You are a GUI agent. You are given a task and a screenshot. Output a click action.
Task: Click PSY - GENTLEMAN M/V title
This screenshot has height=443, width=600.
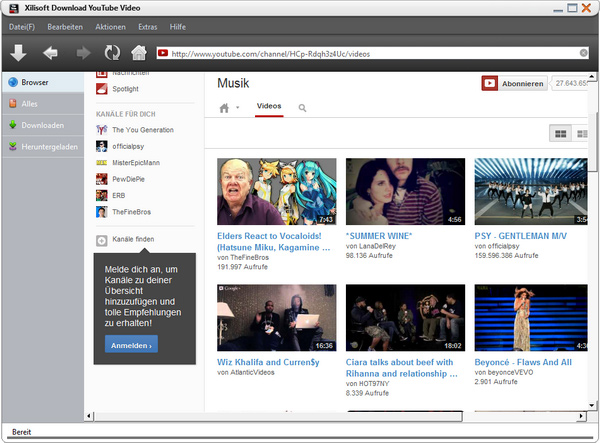point(520,236)
